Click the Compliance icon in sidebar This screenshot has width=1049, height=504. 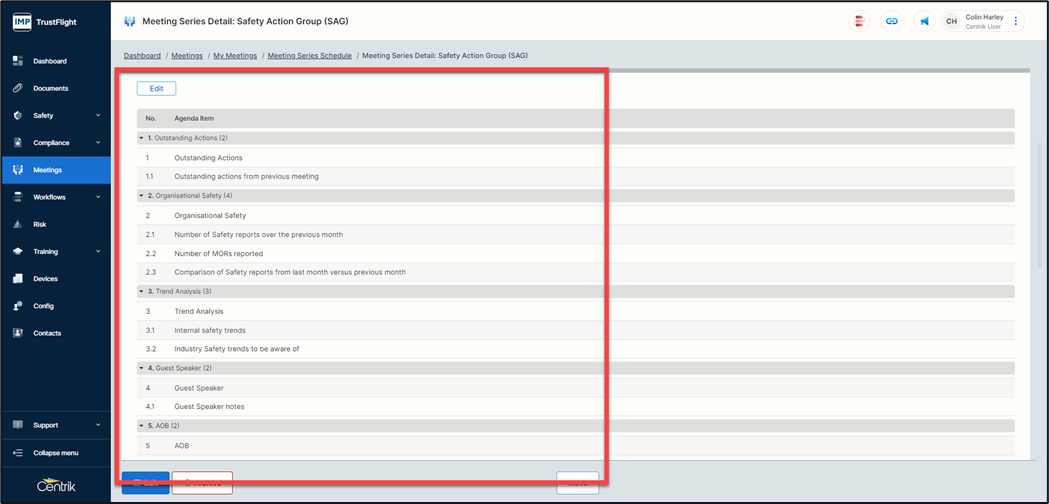(x=18, y=143)
